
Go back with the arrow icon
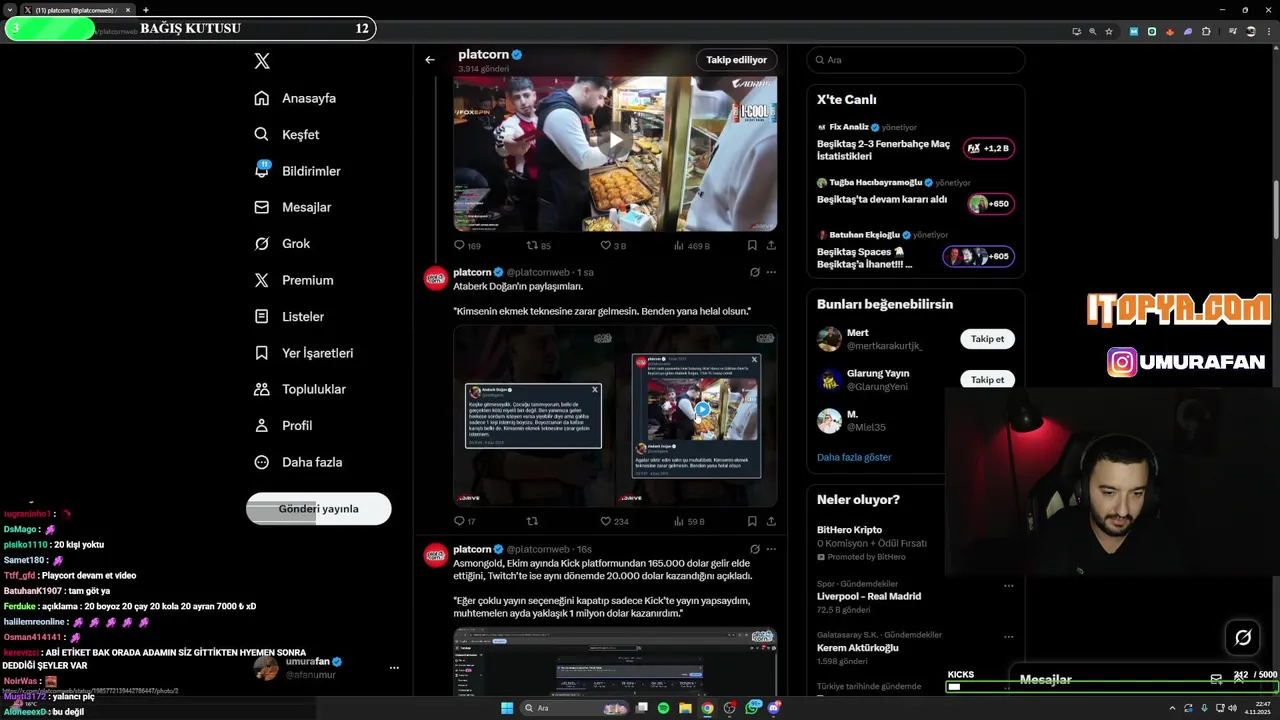pyautogui.click(x=430, y=60)
